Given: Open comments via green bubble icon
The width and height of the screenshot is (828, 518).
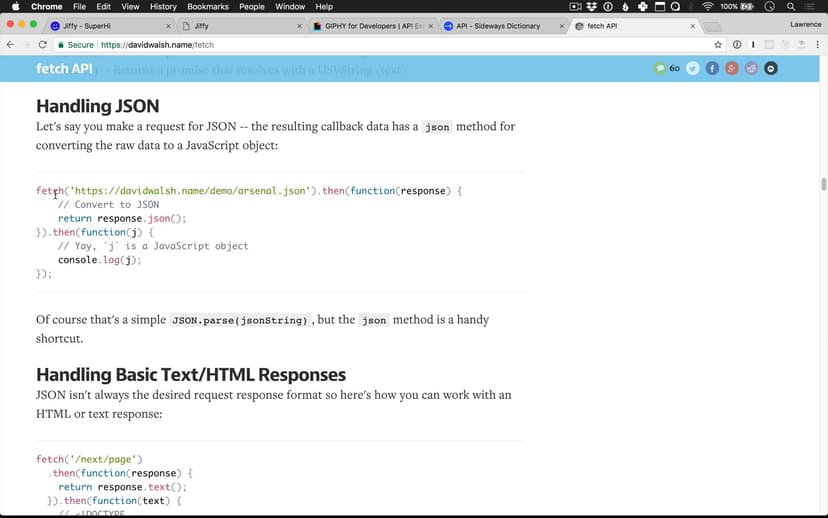Looking at the screenshot, I should [660, 68].
